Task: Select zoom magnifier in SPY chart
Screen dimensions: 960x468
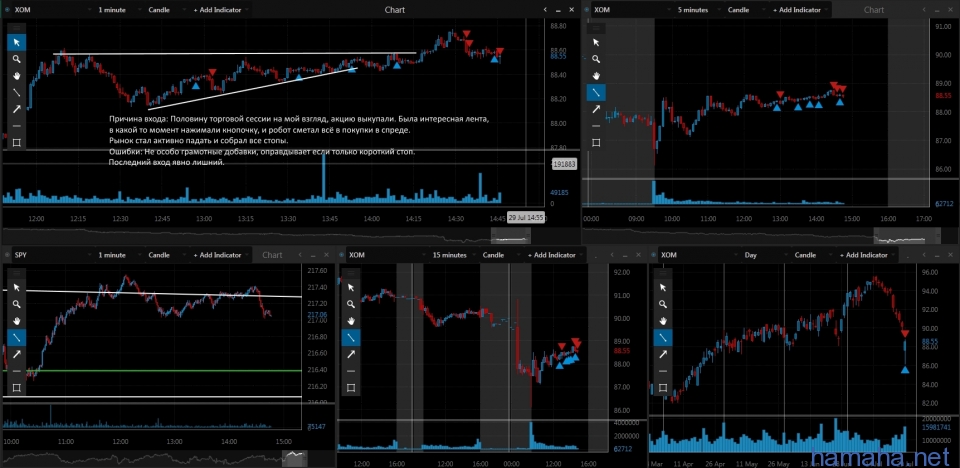Action: pyautogui.click(x=17, y=304)
